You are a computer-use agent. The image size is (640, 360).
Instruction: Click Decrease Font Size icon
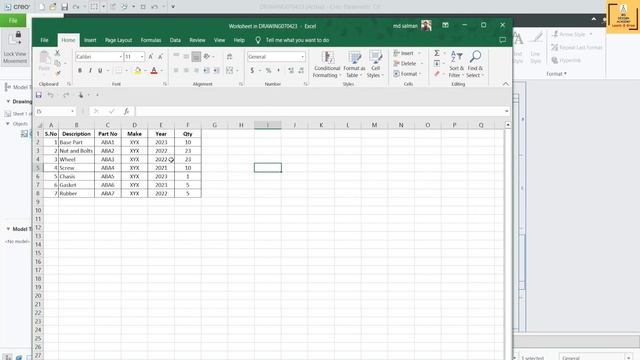160,57
